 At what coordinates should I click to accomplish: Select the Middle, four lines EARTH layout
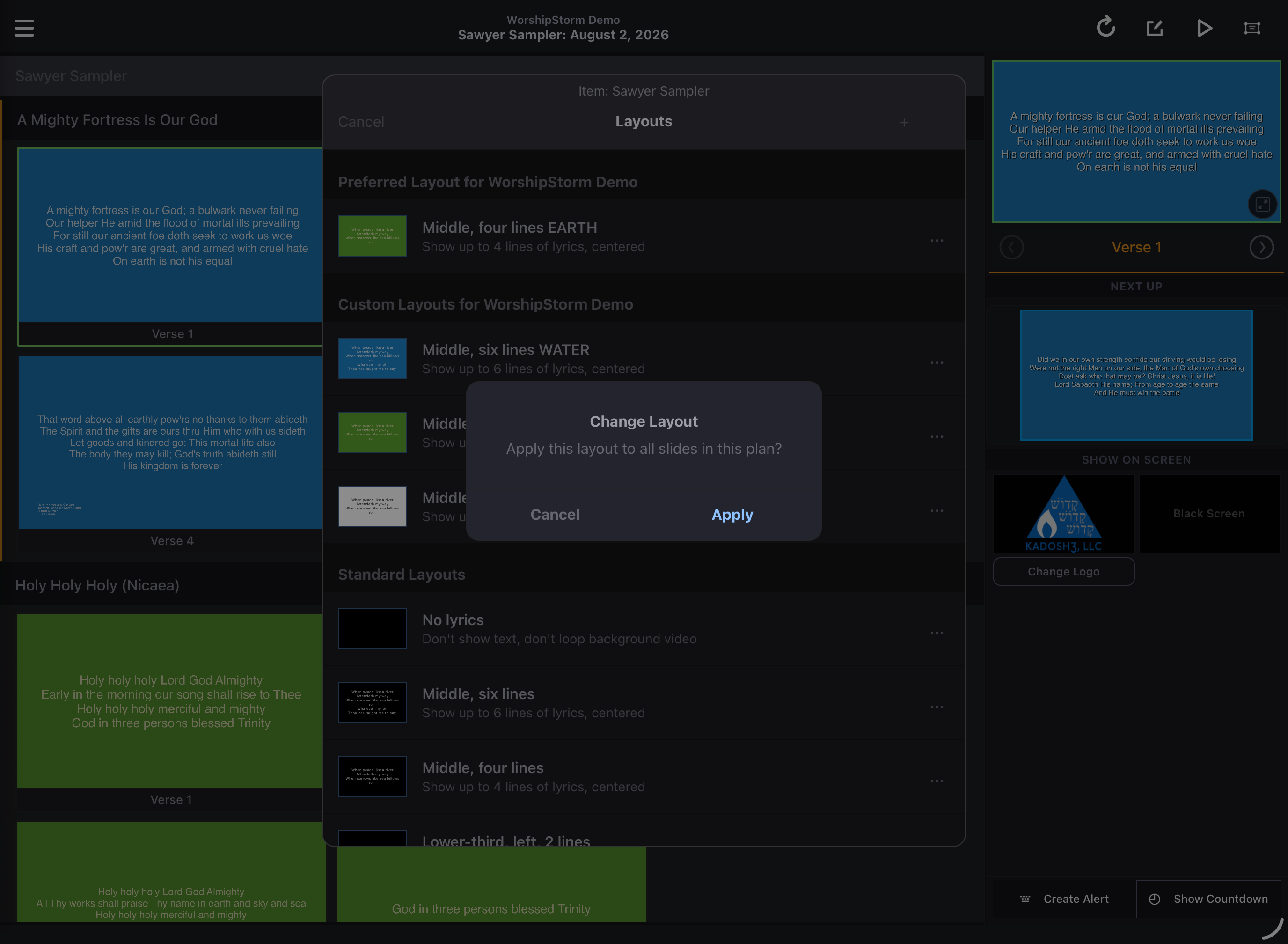click(644, 236)
